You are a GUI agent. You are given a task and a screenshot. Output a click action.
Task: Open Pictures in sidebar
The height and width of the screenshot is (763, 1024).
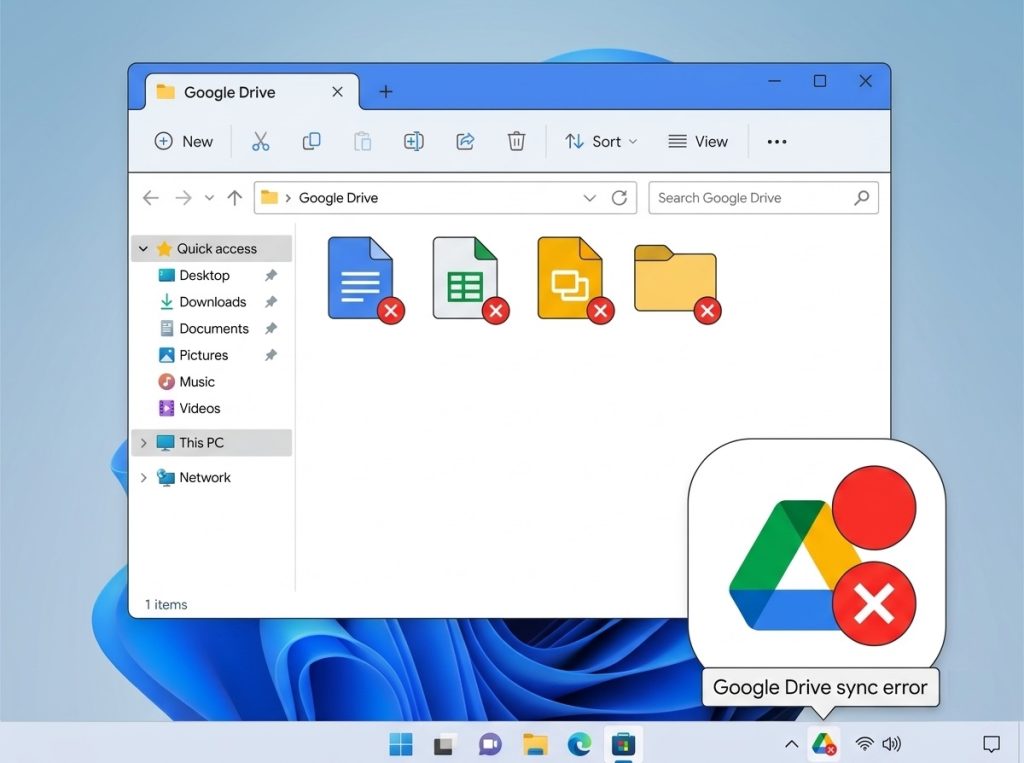203,355
